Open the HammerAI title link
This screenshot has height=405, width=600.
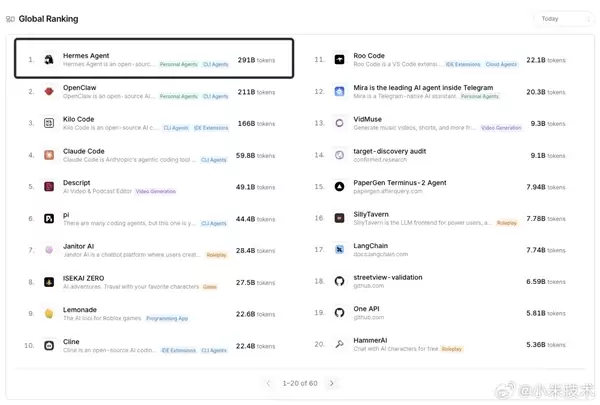(370, 340)
